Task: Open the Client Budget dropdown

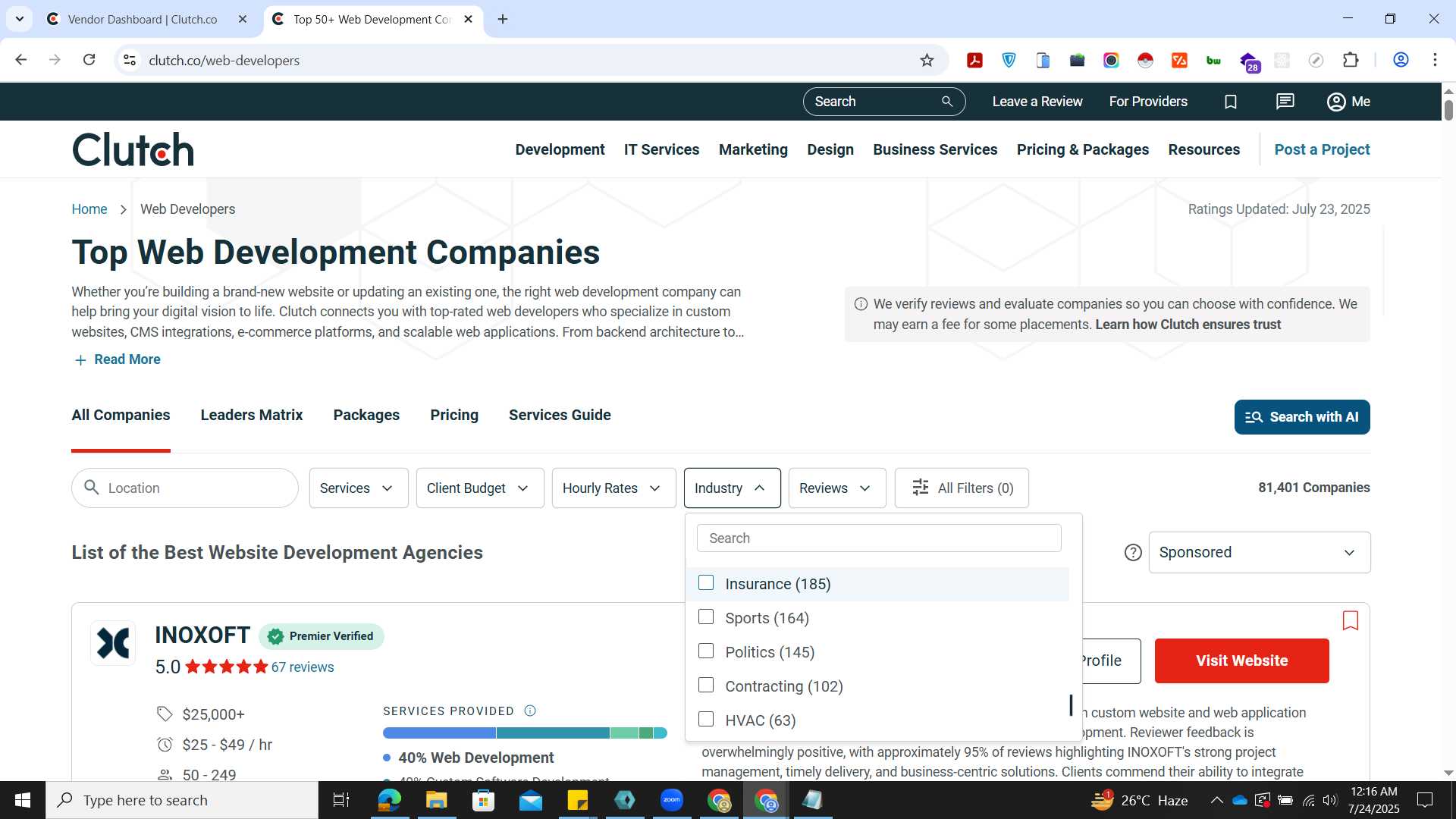Action: [479, 488]
